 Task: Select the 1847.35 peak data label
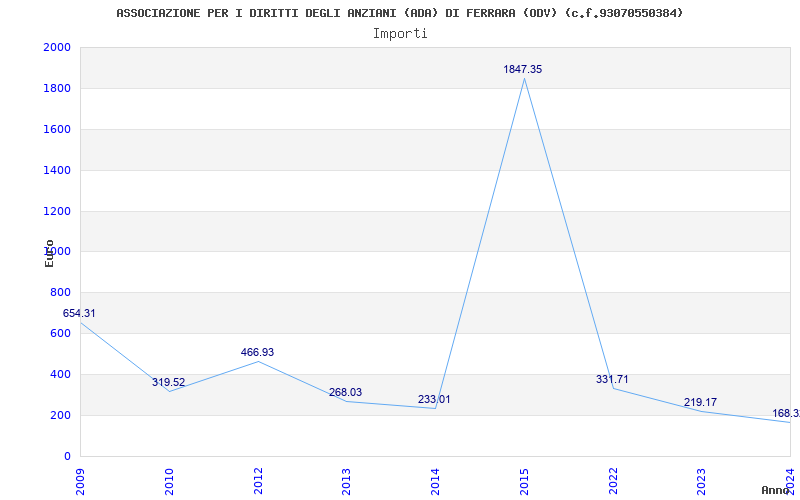tap(523, 69)
